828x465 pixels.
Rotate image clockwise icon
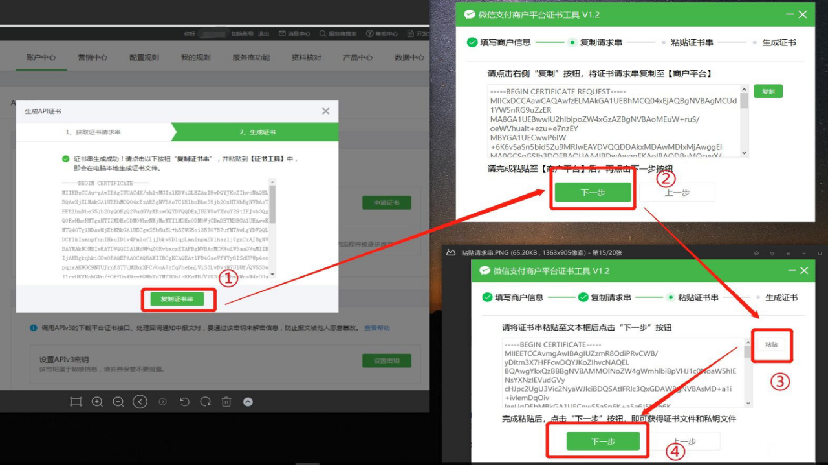point(205,402)
